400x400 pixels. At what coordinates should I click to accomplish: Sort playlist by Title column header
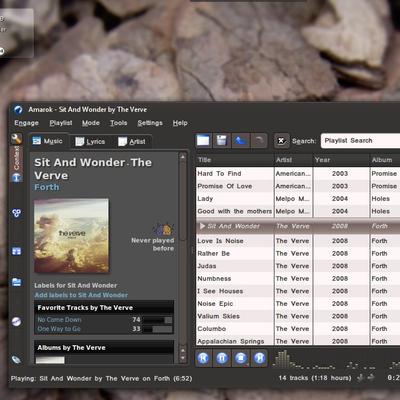click(235, 160)
